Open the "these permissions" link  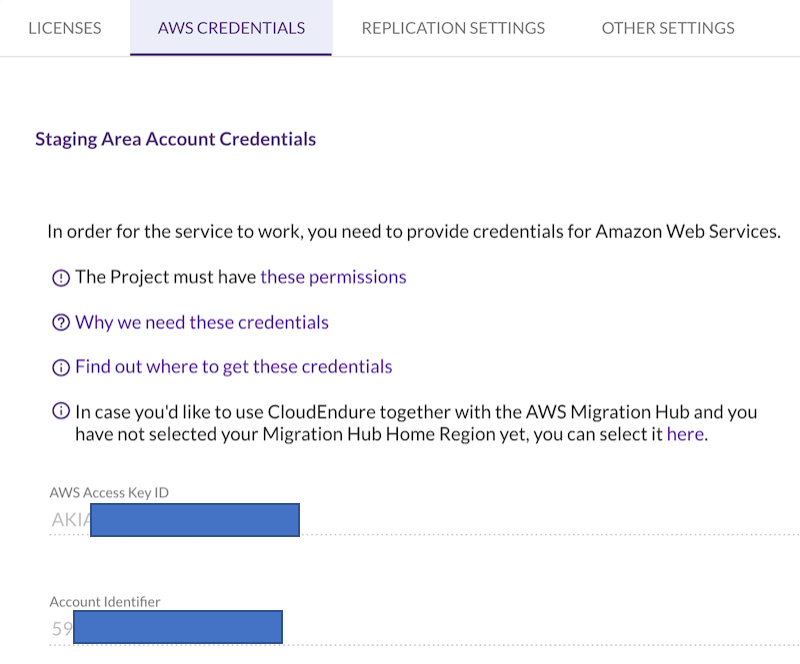(333, 277)
